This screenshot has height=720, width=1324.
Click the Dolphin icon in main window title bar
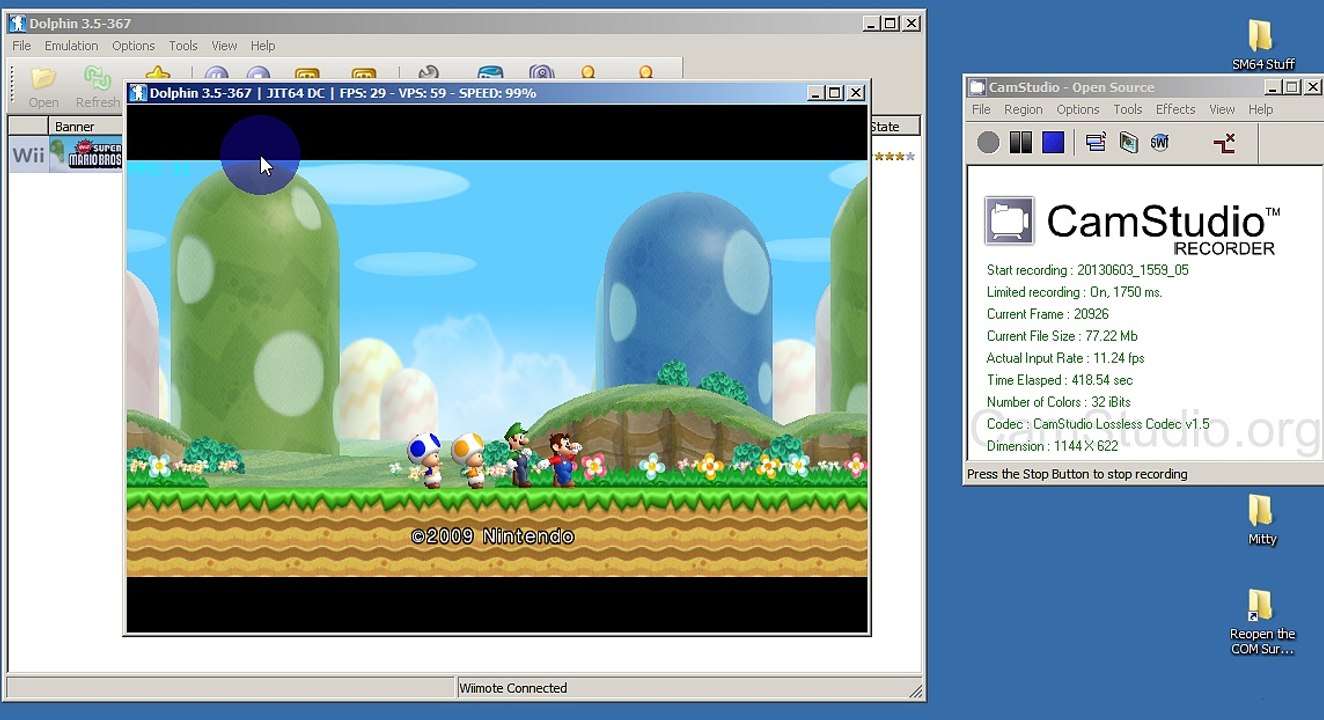17,23
